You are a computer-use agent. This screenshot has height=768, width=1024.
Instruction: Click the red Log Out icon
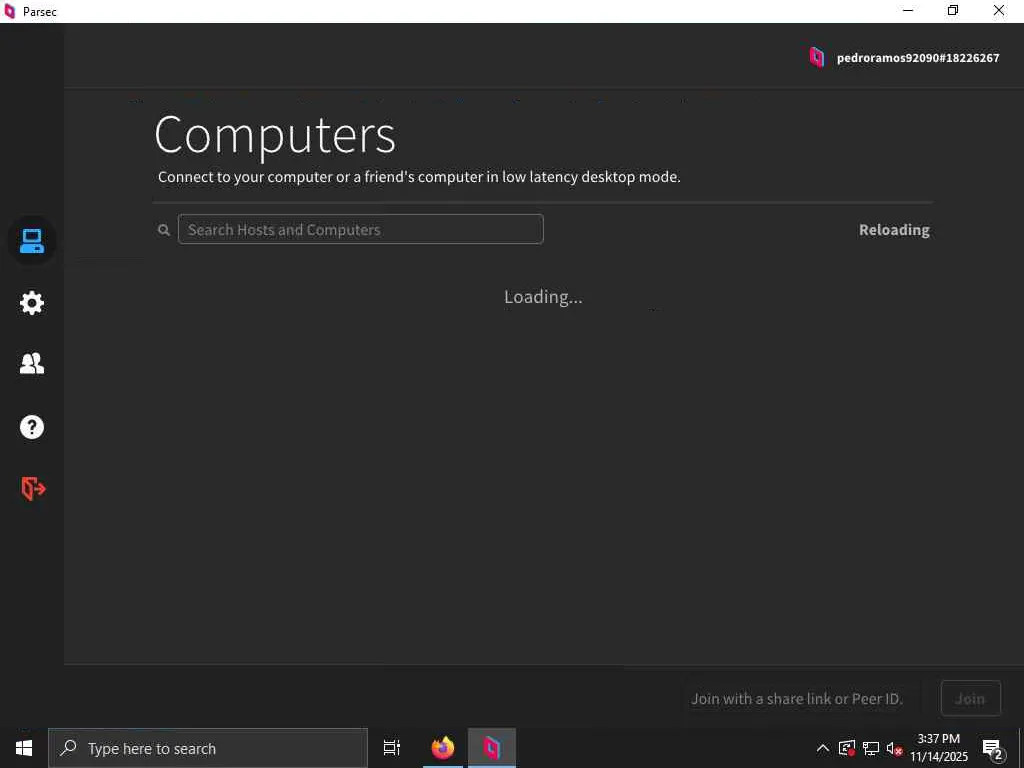tap(33, 488)
